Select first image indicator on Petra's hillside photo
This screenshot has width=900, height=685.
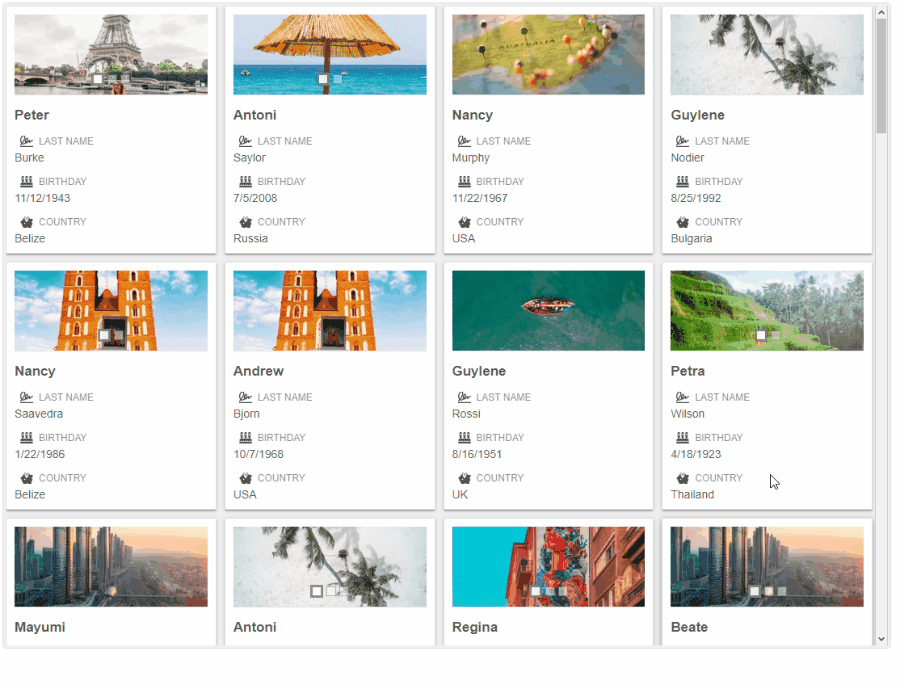pos(761,335)
